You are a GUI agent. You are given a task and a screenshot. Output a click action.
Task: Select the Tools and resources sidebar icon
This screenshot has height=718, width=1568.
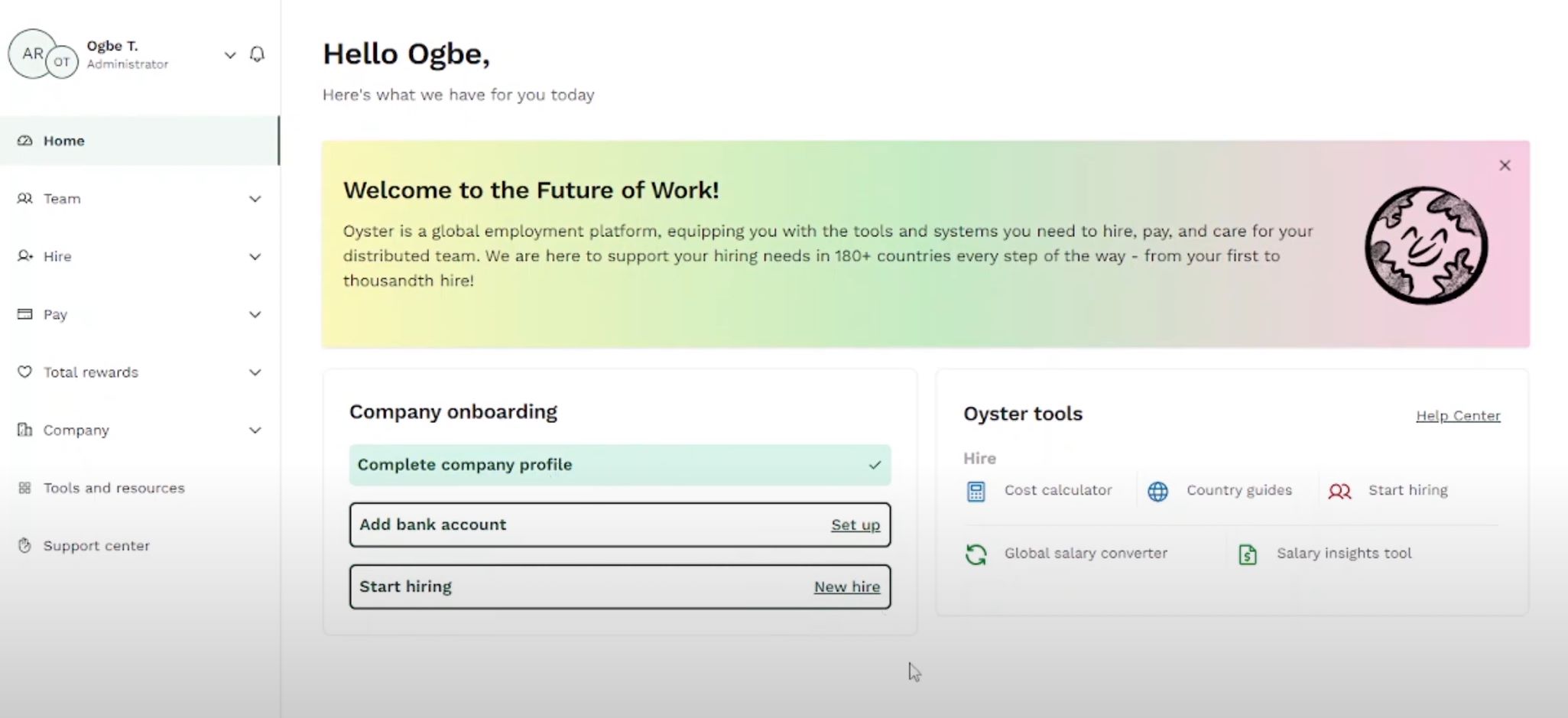click(x=24, y=487)
